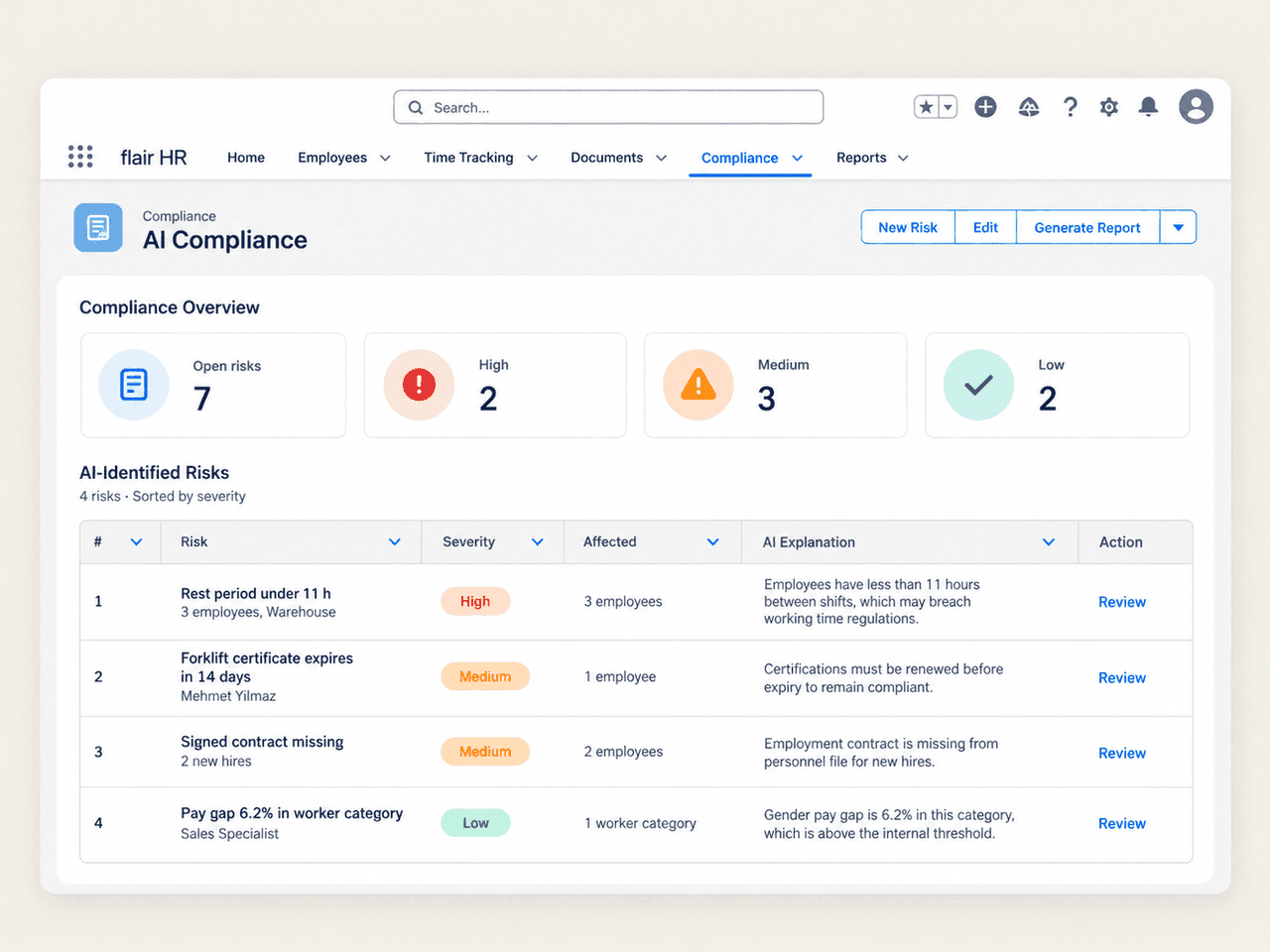
Task: Expand the Employees tab chevron
Action: coord(385,158)
